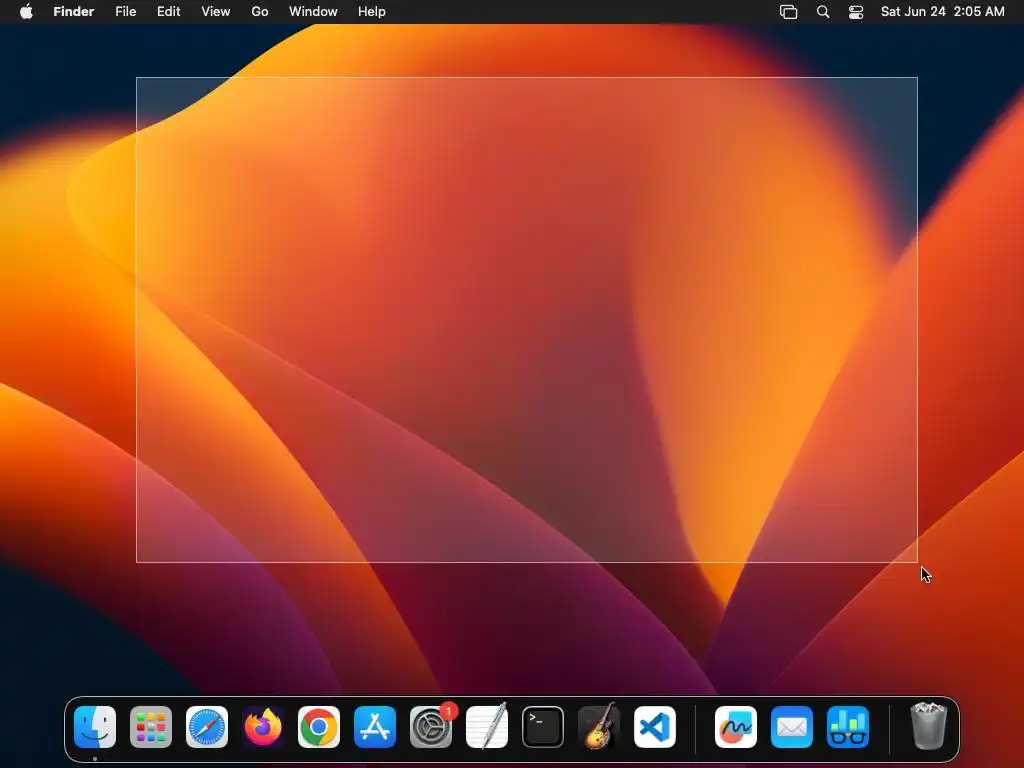This screenshot has height=768, width=1024.
Task: Open the Apple menu
Action: point(26,12)
